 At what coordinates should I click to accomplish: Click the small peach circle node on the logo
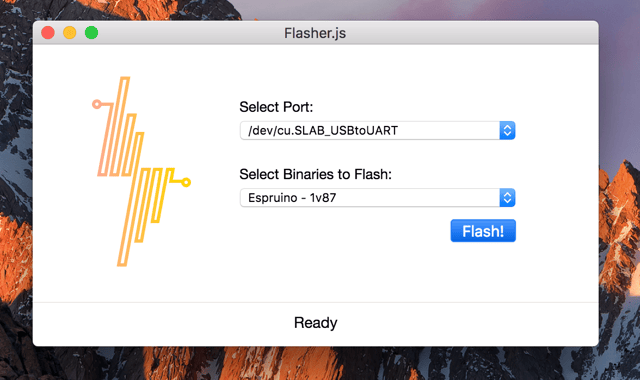[x=97, y=104]
